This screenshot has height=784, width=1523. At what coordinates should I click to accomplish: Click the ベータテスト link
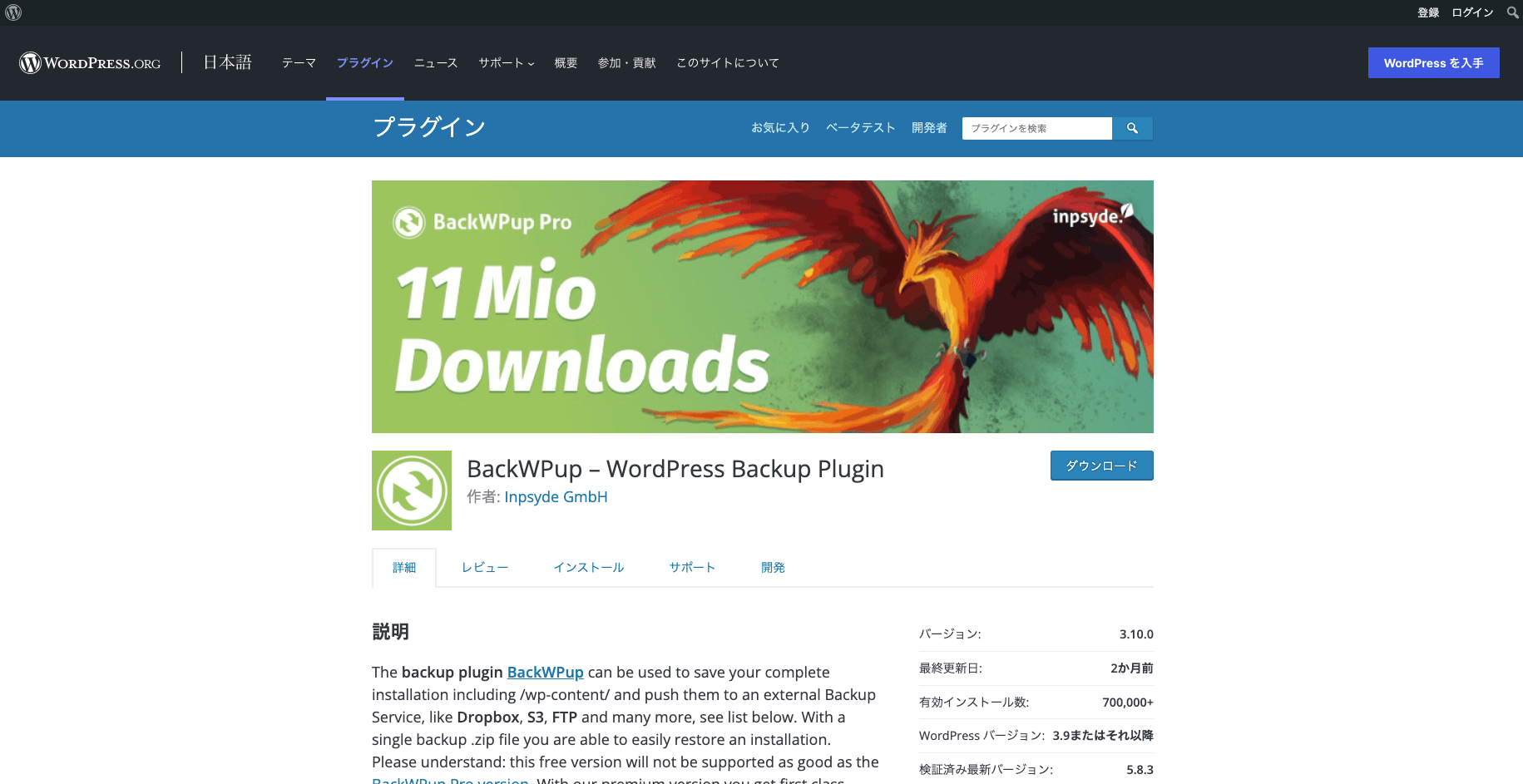[x=860, y=128]
